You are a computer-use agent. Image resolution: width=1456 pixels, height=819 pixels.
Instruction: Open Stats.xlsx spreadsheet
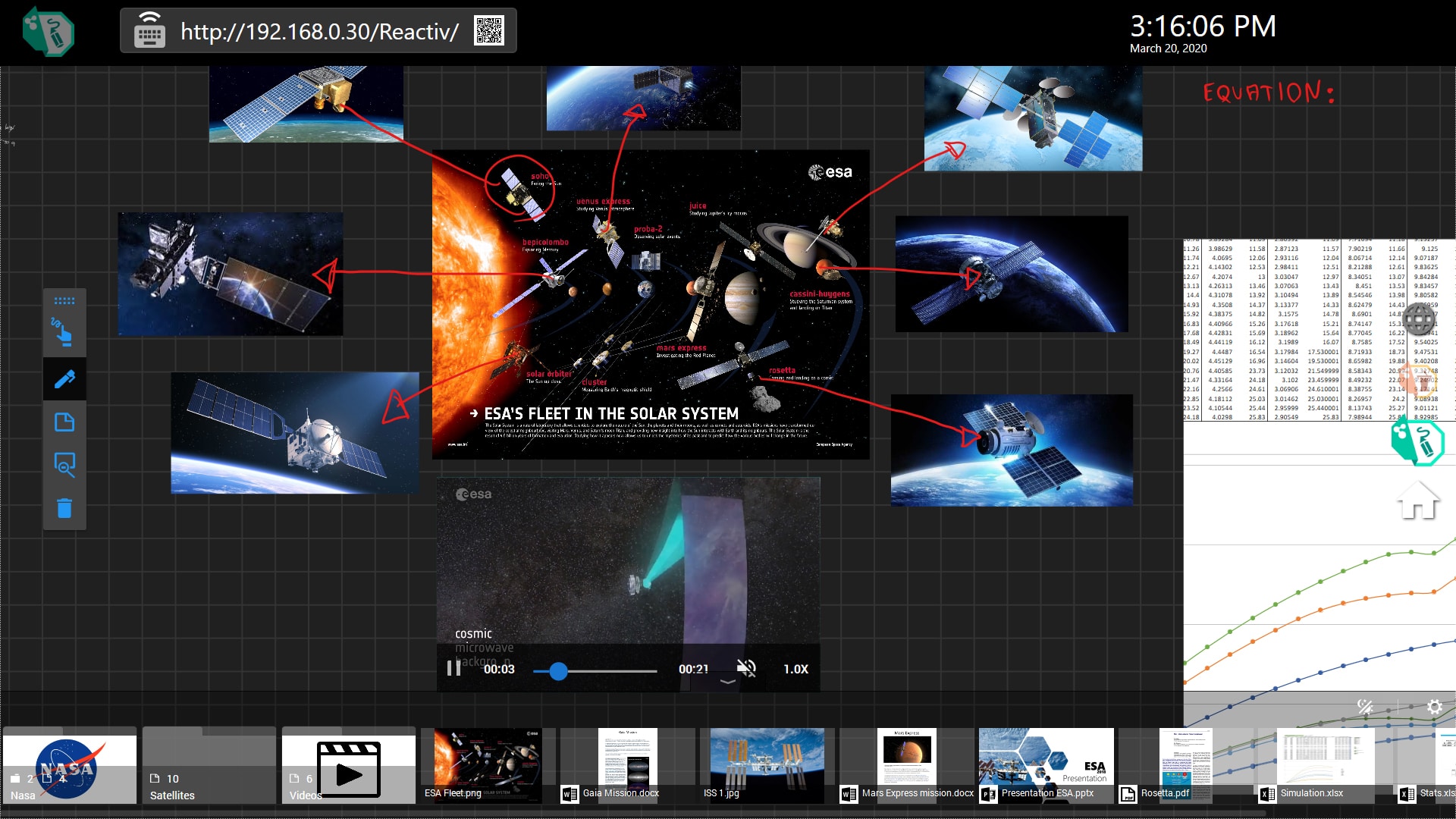(1427, 766)
